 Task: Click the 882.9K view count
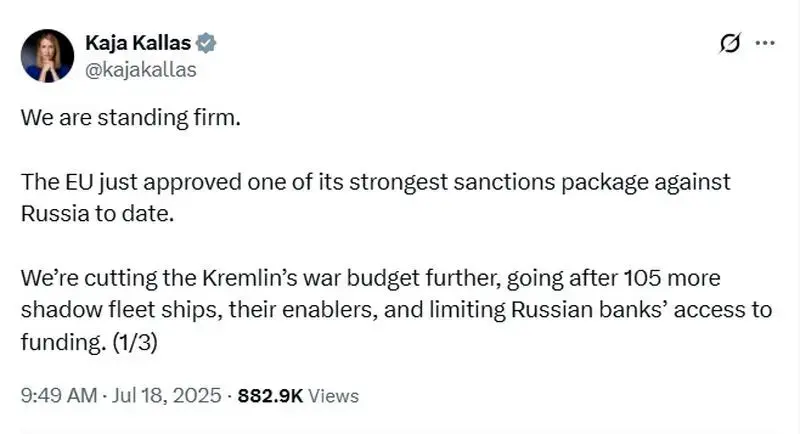[x=270, y=396]
